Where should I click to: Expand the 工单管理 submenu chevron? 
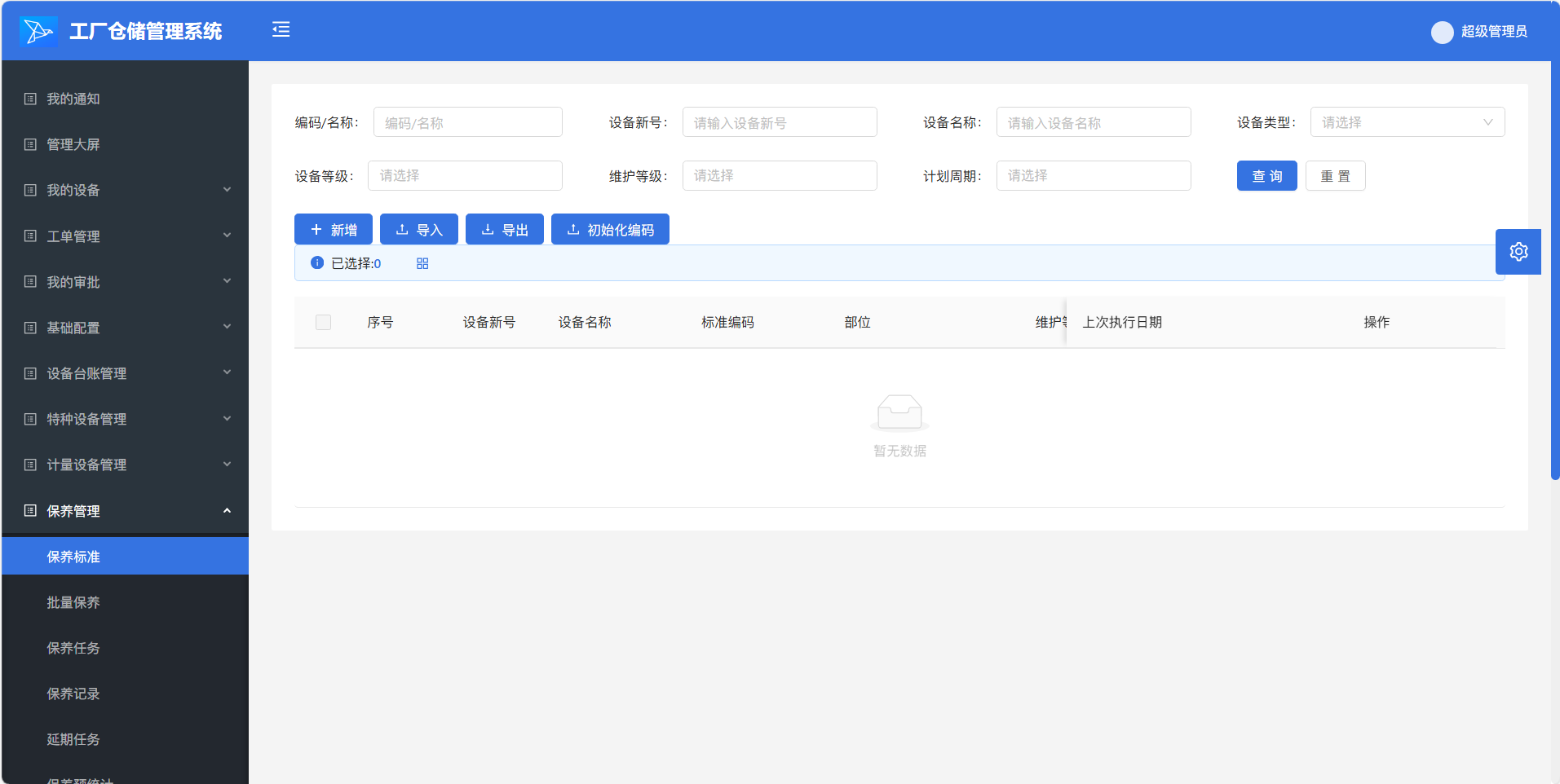(227, 235)
